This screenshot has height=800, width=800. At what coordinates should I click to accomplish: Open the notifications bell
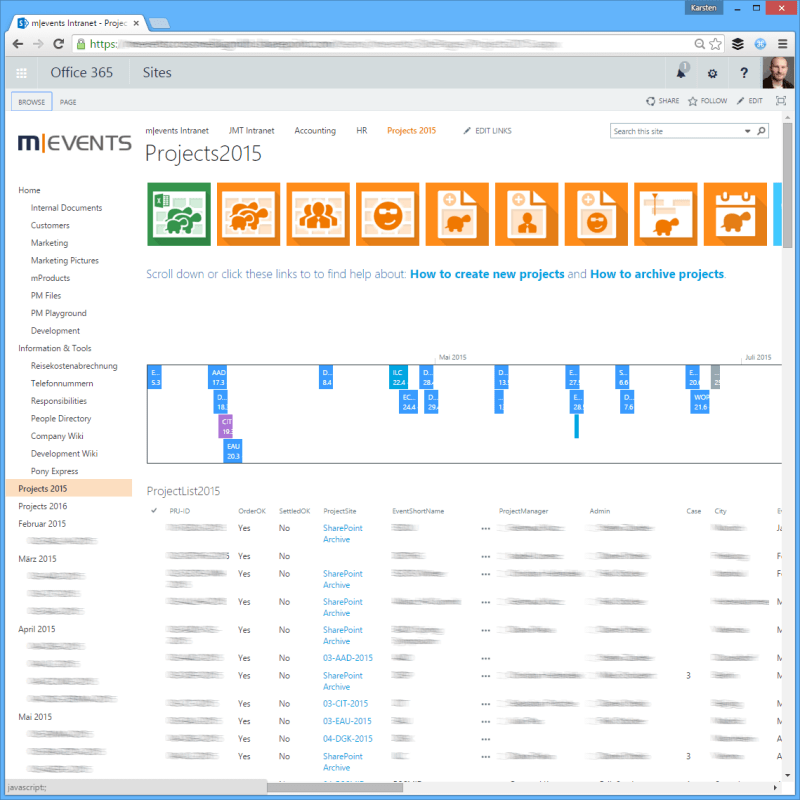click(x=681, y=73)
